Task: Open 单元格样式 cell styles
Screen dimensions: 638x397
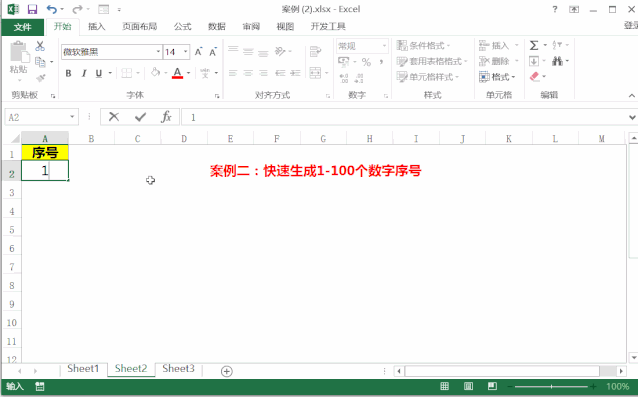Action: [x=428, y=76]
